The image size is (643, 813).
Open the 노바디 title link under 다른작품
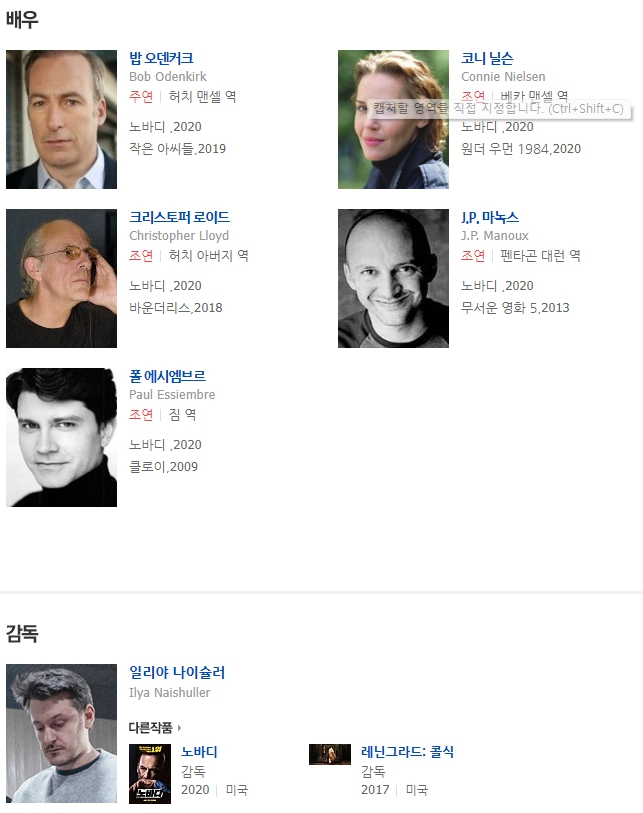click(199, 752)
